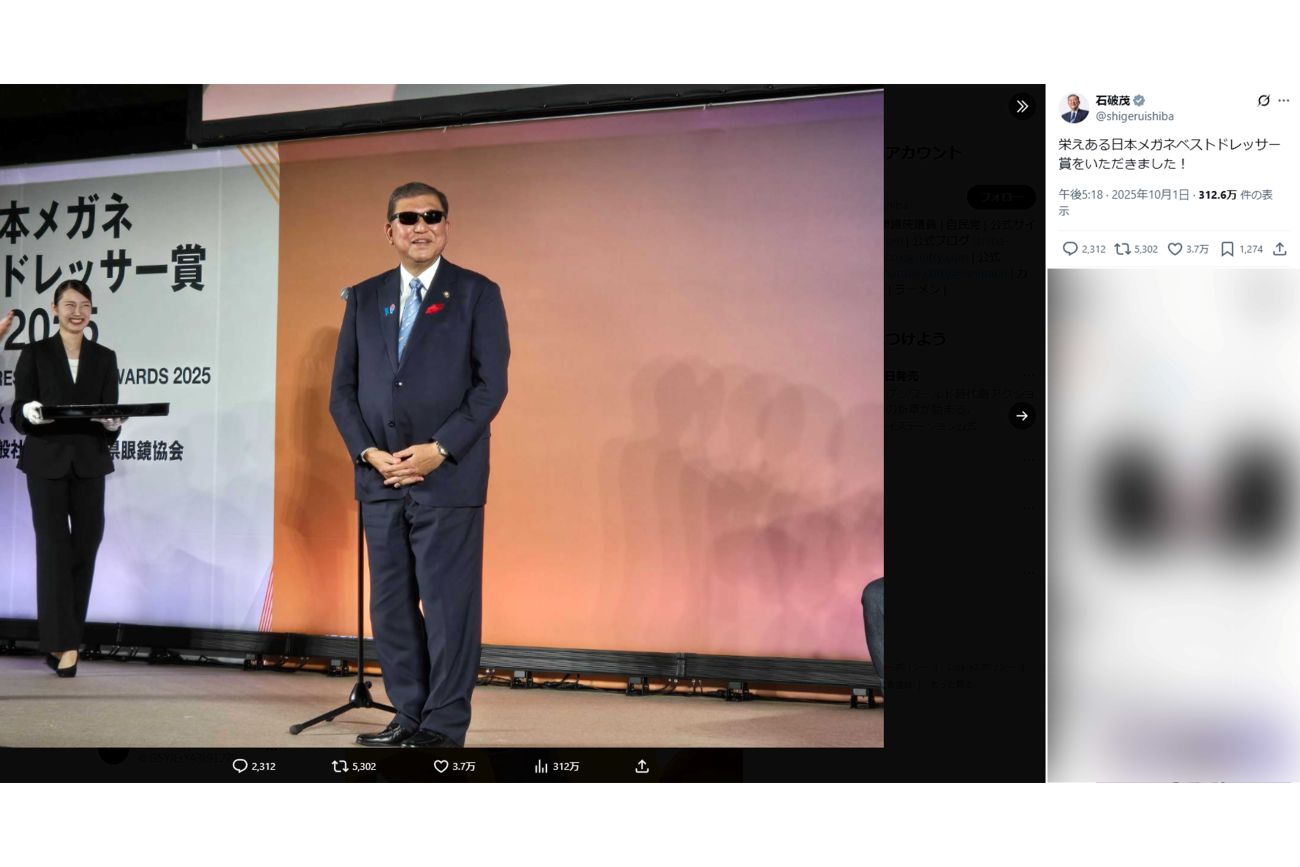The image size is (1300, 867).
Task: Share icon in the right post panel
Action: [1279, 249]
